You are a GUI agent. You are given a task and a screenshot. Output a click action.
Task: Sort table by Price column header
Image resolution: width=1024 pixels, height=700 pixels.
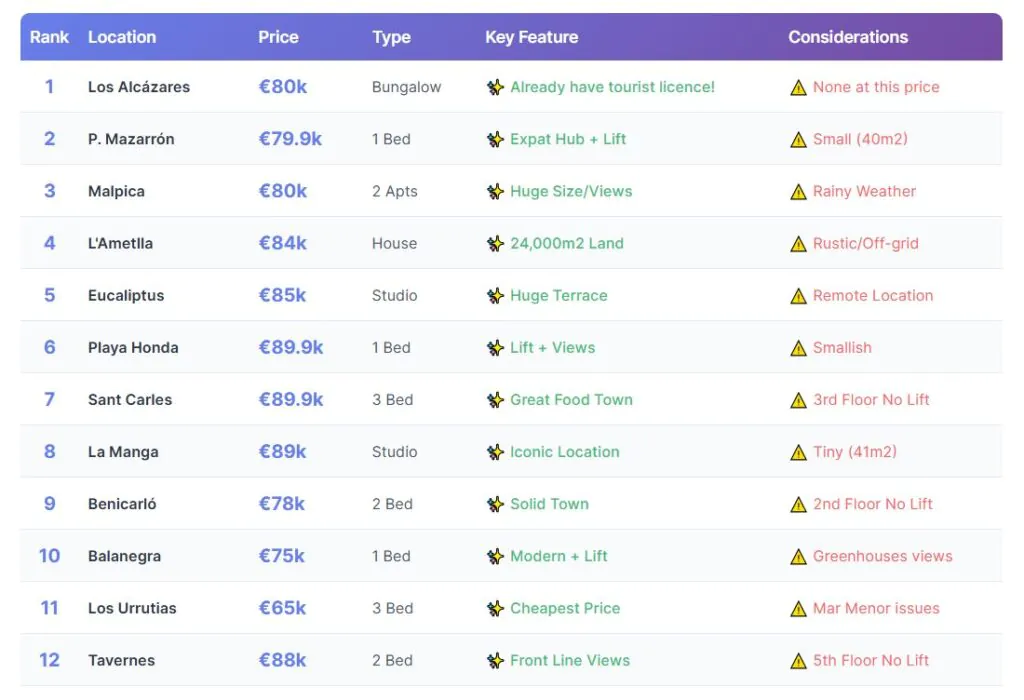pyautogui.click(x=278, y=37)
